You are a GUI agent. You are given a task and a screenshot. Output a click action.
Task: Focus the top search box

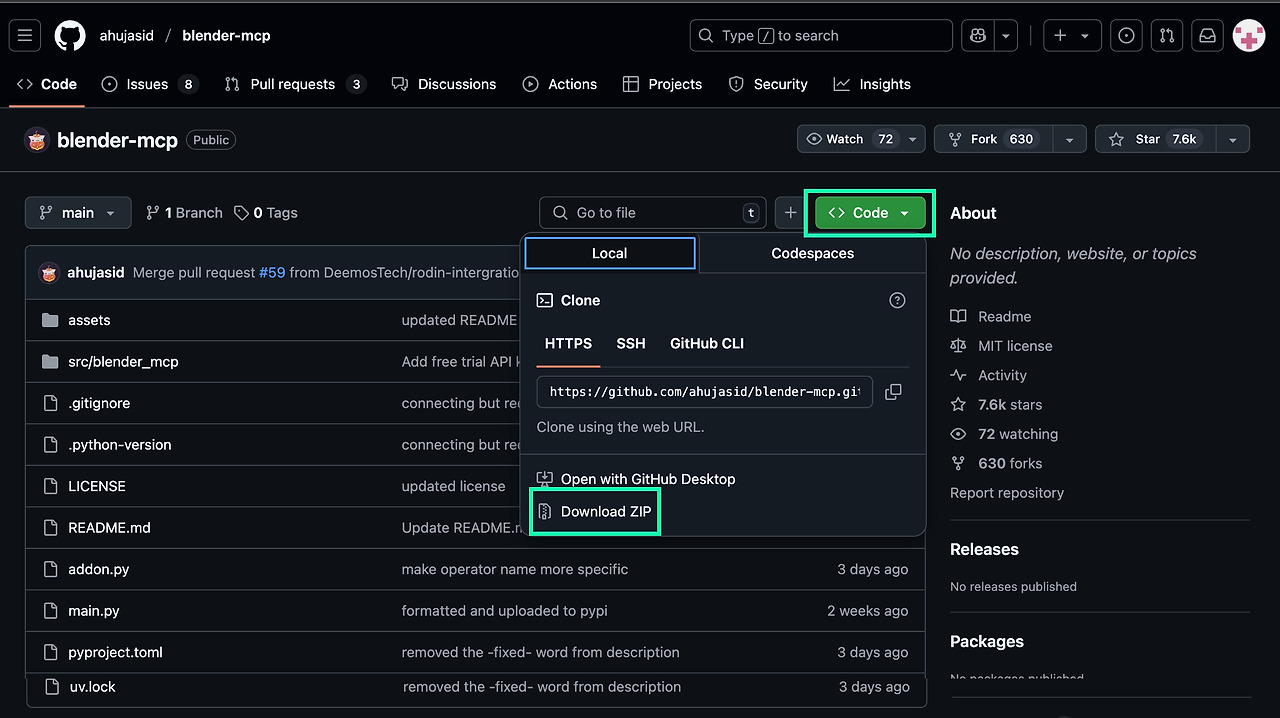coord(821,35)
